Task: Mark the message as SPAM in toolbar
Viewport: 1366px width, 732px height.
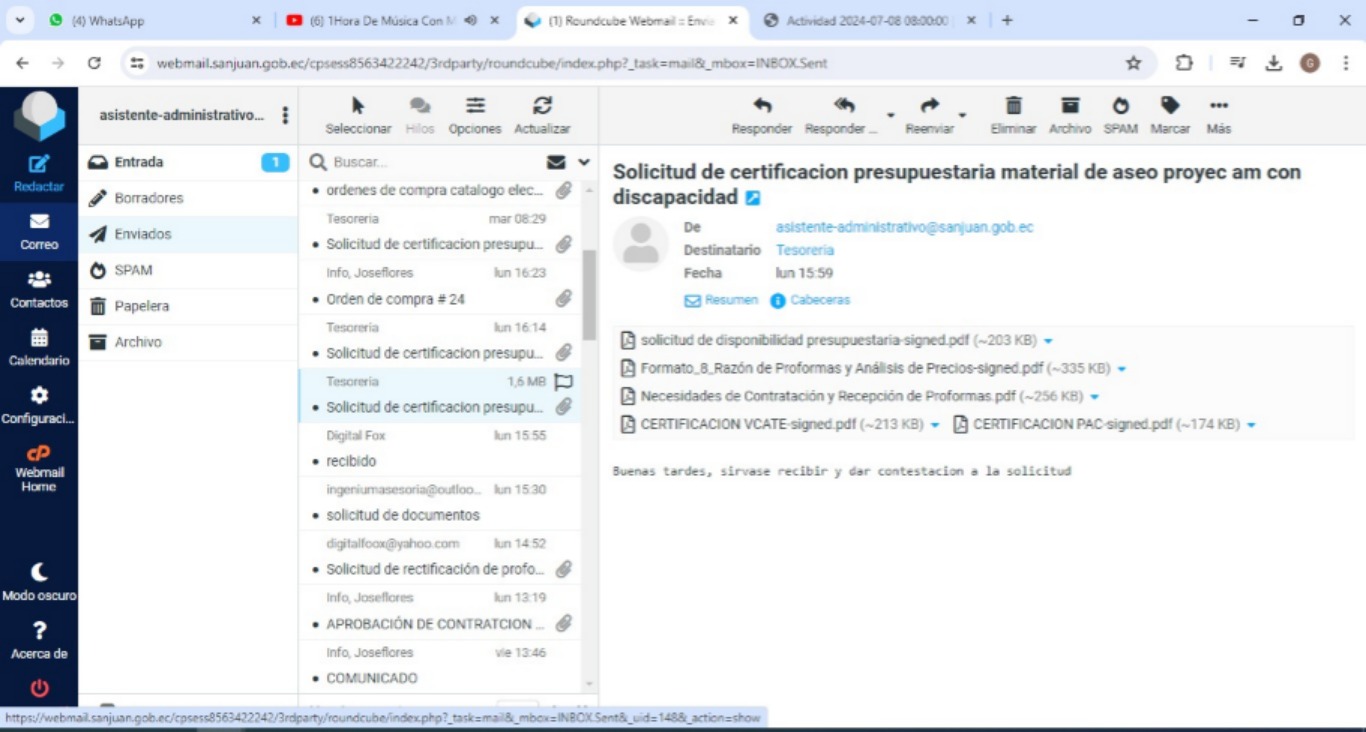Action: [1120, 106]
